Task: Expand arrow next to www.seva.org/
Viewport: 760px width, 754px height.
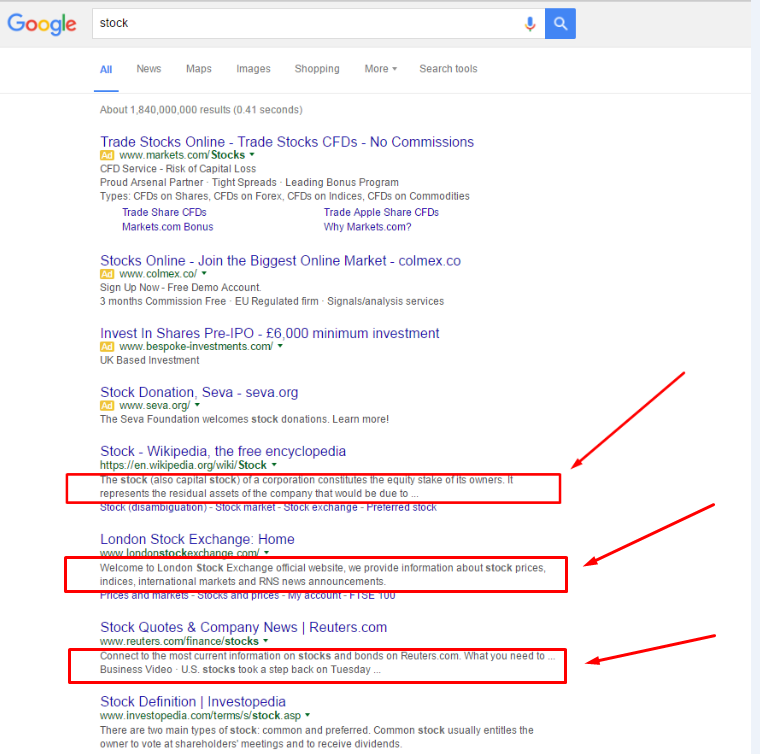Action: pos(197,405)
